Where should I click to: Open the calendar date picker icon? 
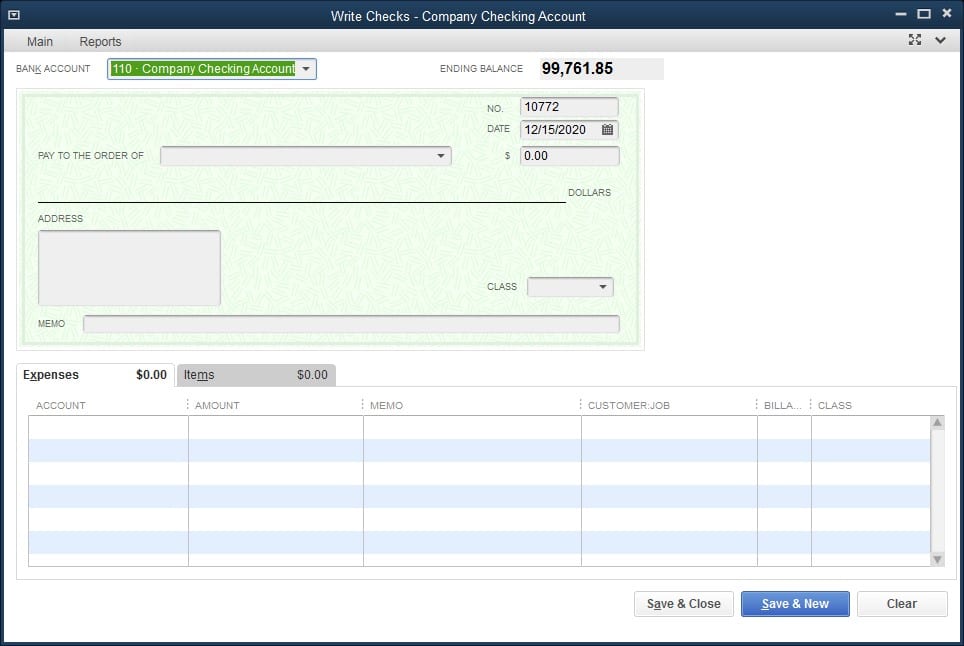[x=607, y=130]
